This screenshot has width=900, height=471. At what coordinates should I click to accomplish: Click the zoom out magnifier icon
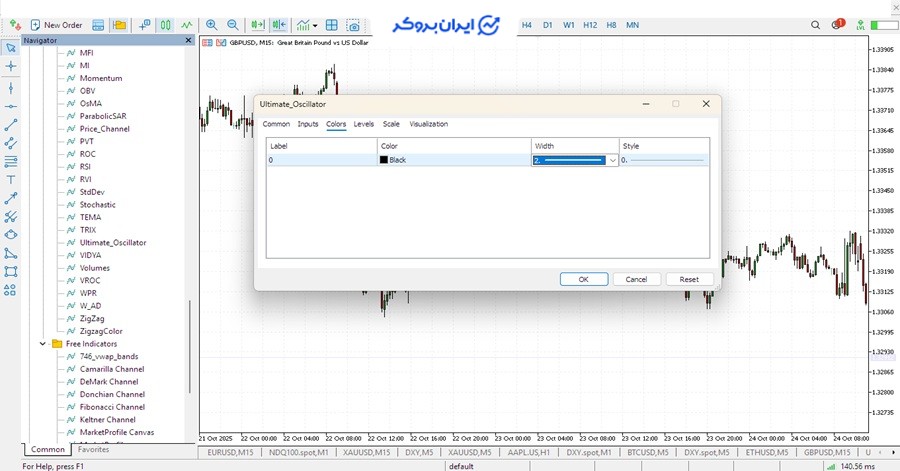pyautogui.click(x=233, y=24)
